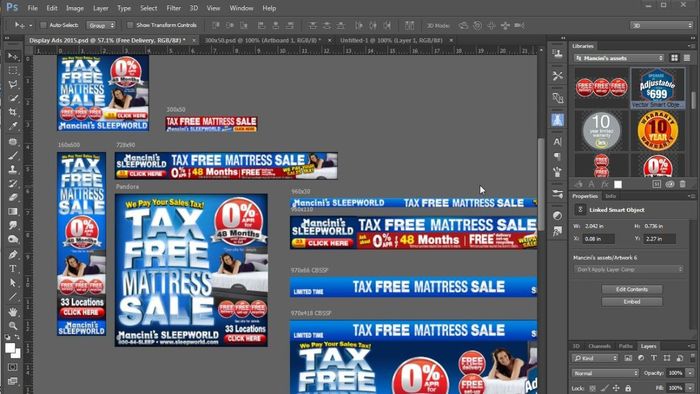Change screen mode icon

point(12,381)
